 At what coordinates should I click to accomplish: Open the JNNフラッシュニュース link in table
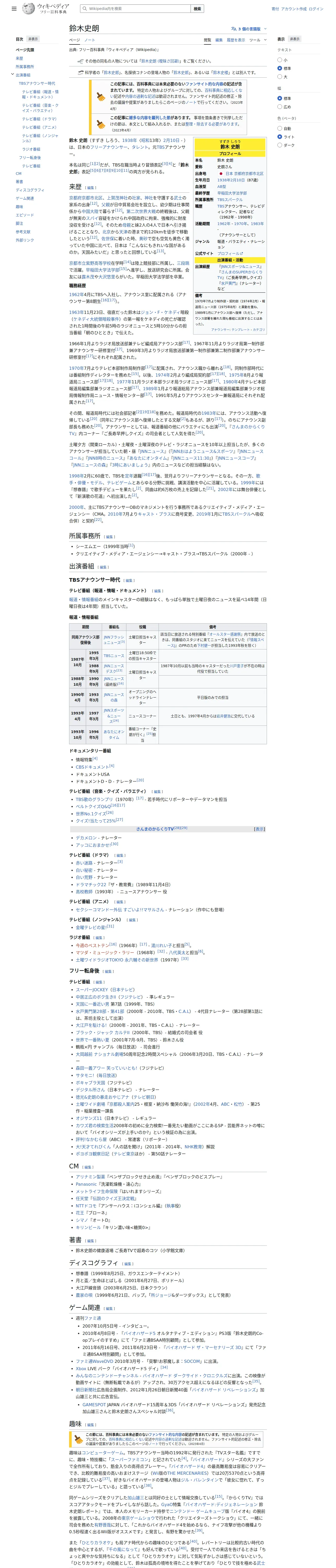point(114,640)
